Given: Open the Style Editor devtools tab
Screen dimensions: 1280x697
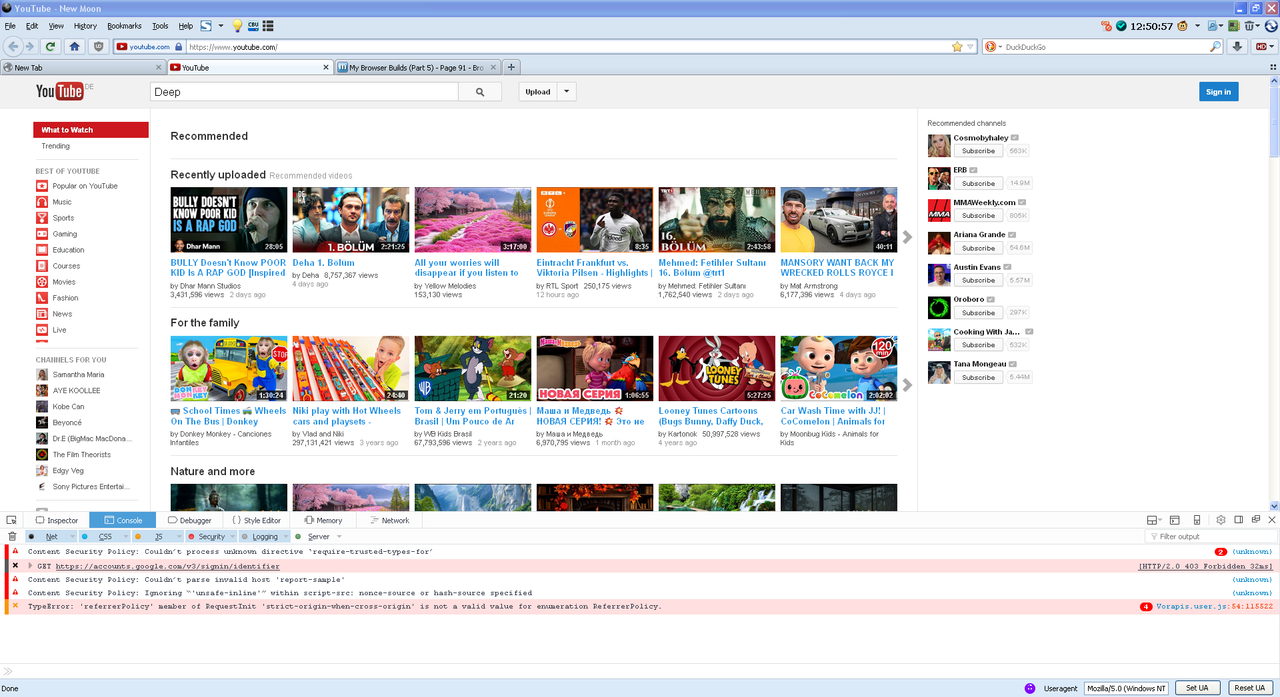Looking at the screenshot, I should coord(257,520).
